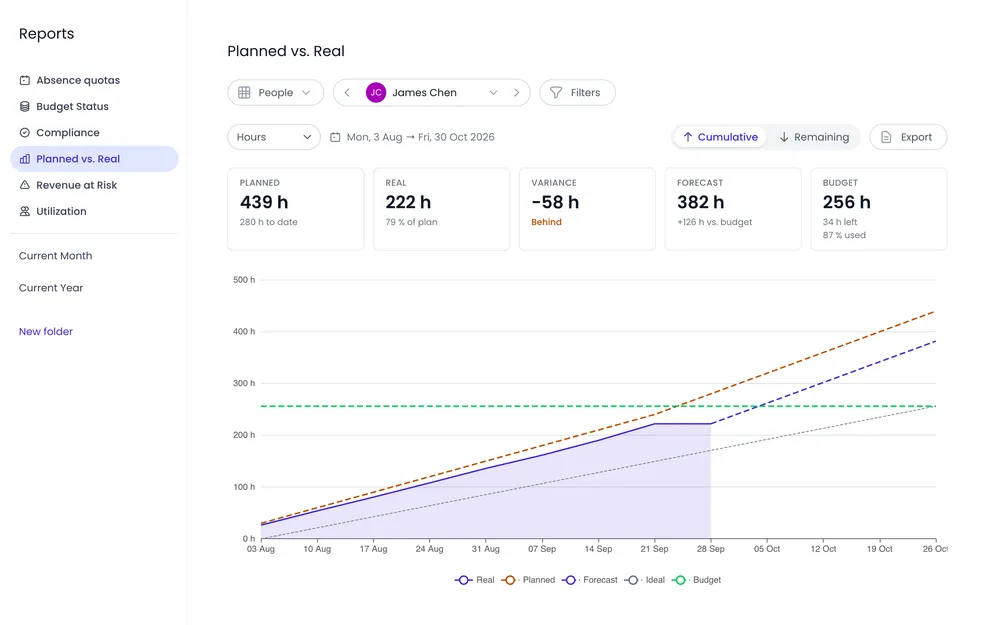Open the Utilization report
1000x625 pixels.
(94, 211)
